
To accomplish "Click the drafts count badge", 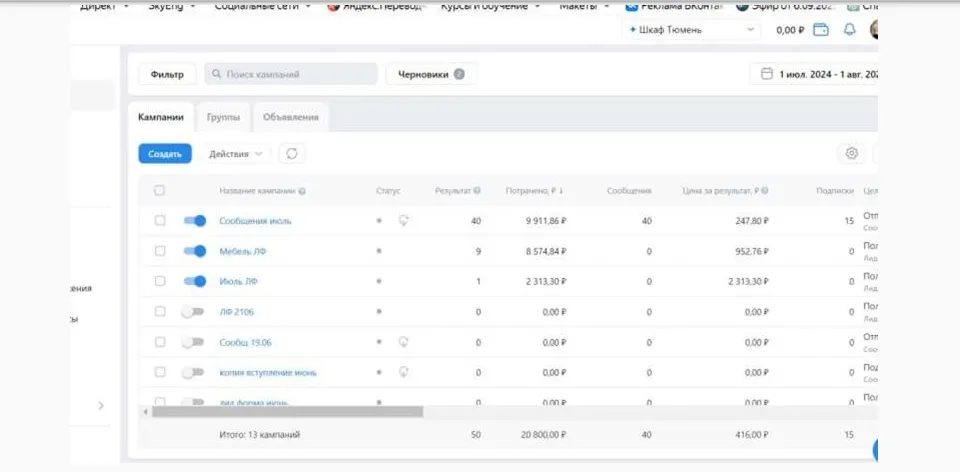I will [459, 74].
